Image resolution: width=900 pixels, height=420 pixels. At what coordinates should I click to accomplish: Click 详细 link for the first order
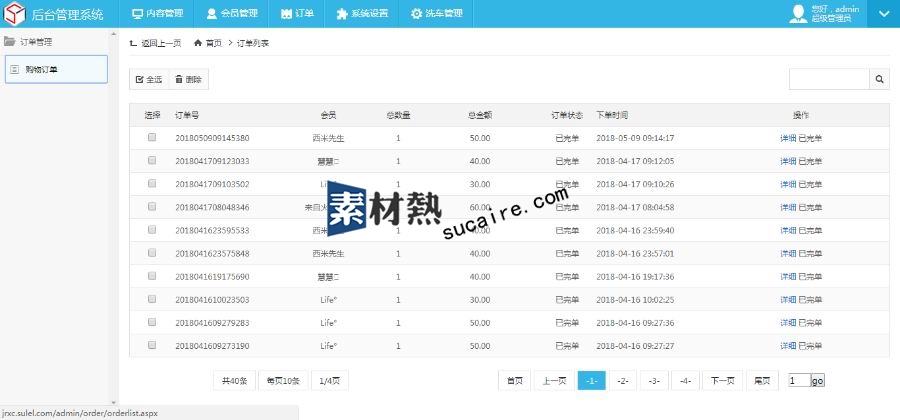pyautogui.click(x=787, y=138)
